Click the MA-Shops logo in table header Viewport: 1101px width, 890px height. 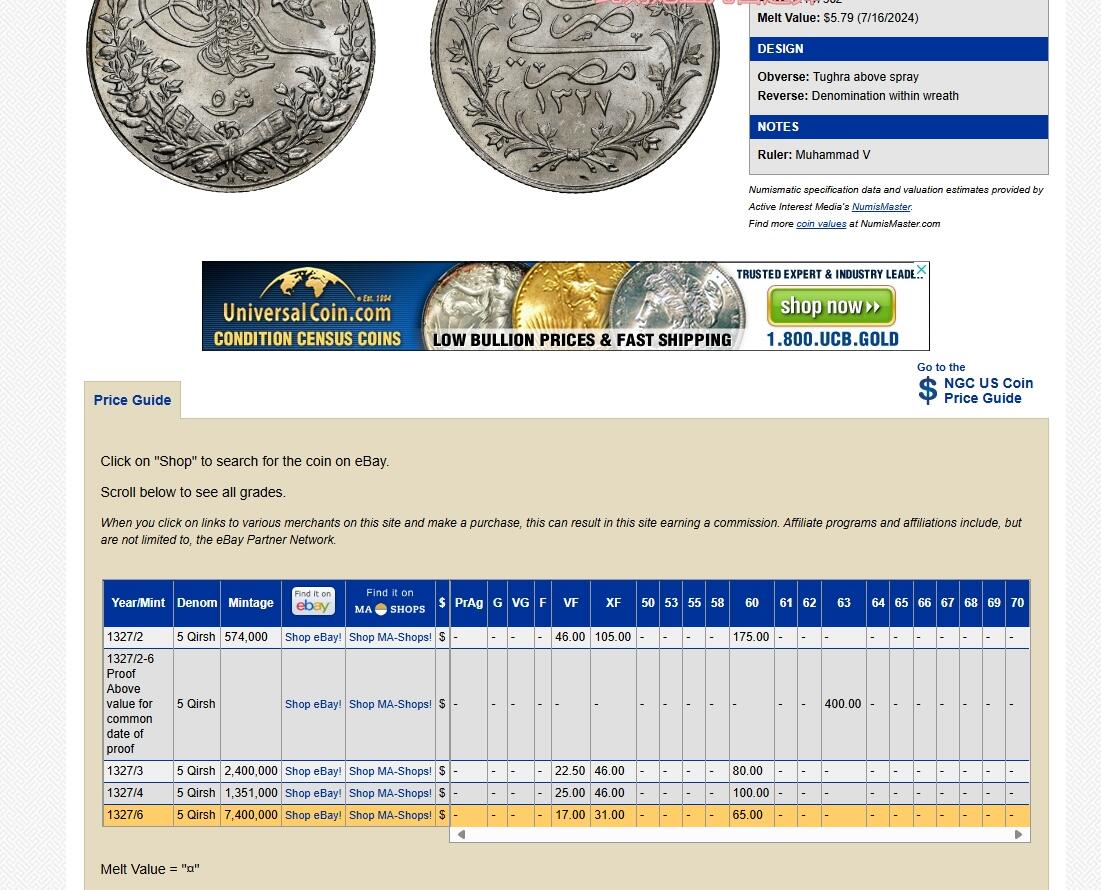(x=390, y=602)
